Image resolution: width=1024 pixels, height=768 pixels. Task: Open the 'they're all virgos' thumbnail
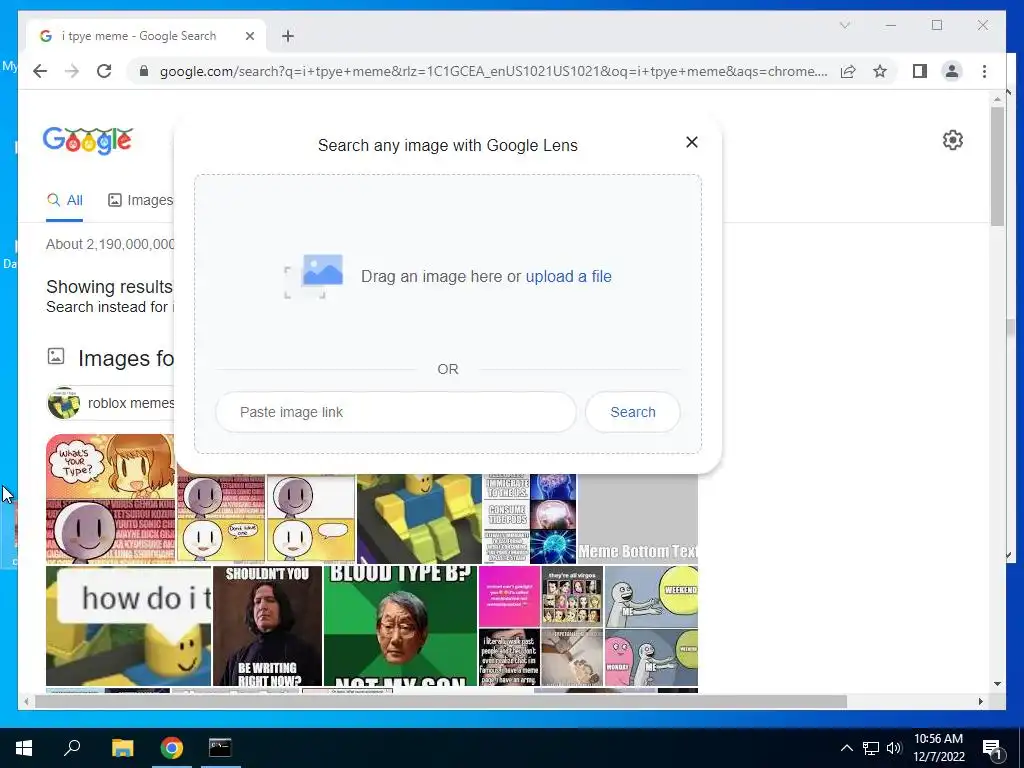tap(572, 596)
